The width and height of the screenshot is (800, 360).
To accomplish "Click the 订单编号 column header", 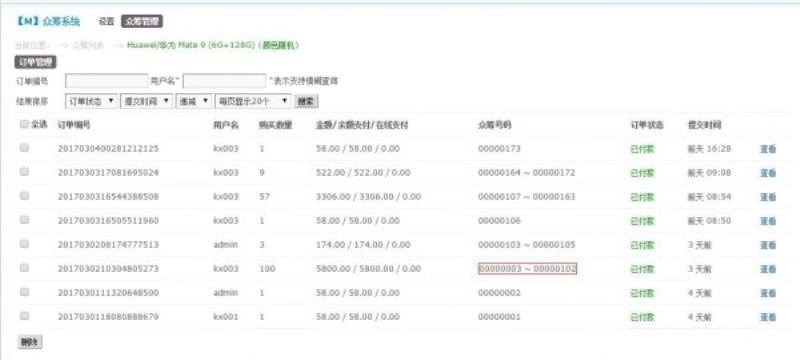I will tap(74, 125).
